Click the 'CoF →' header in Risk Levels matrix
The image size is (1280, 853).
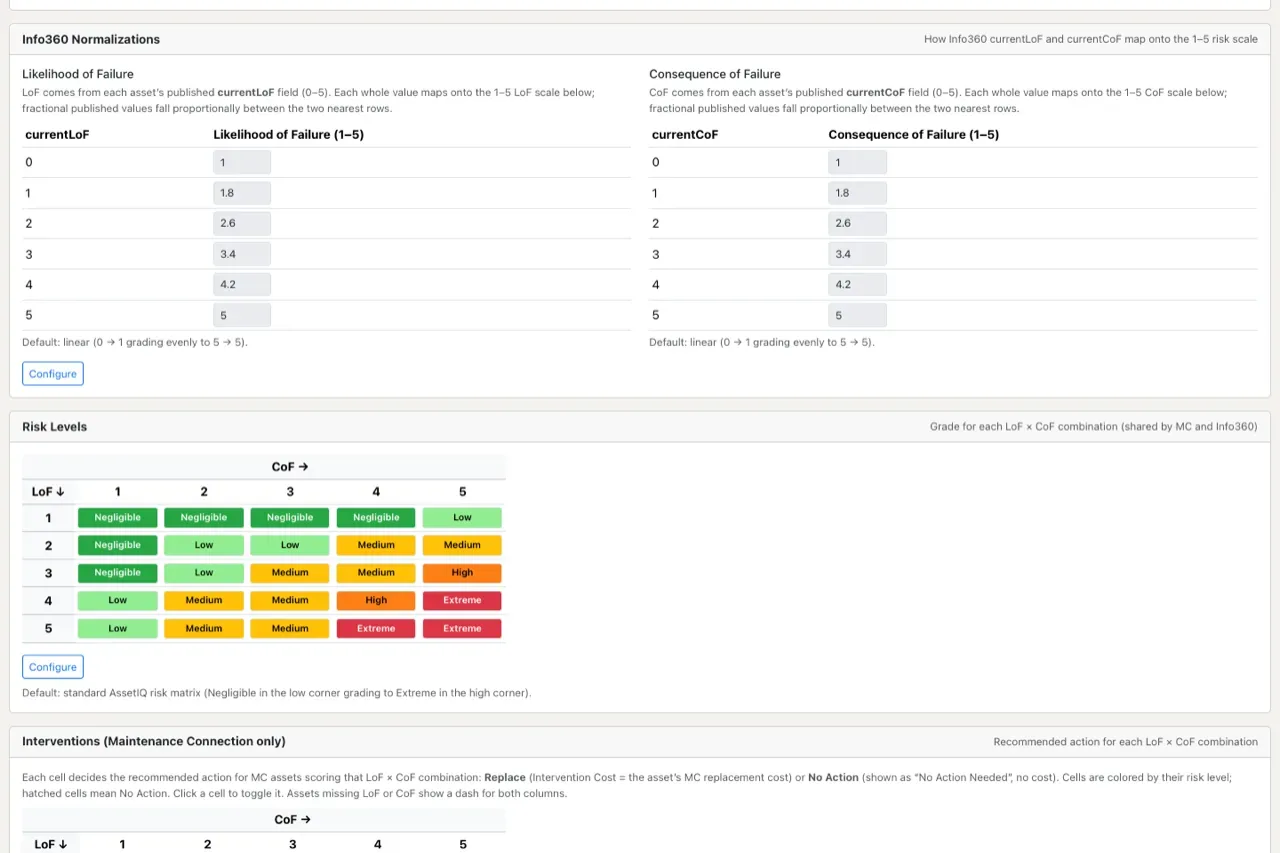(x=290, y=467)
